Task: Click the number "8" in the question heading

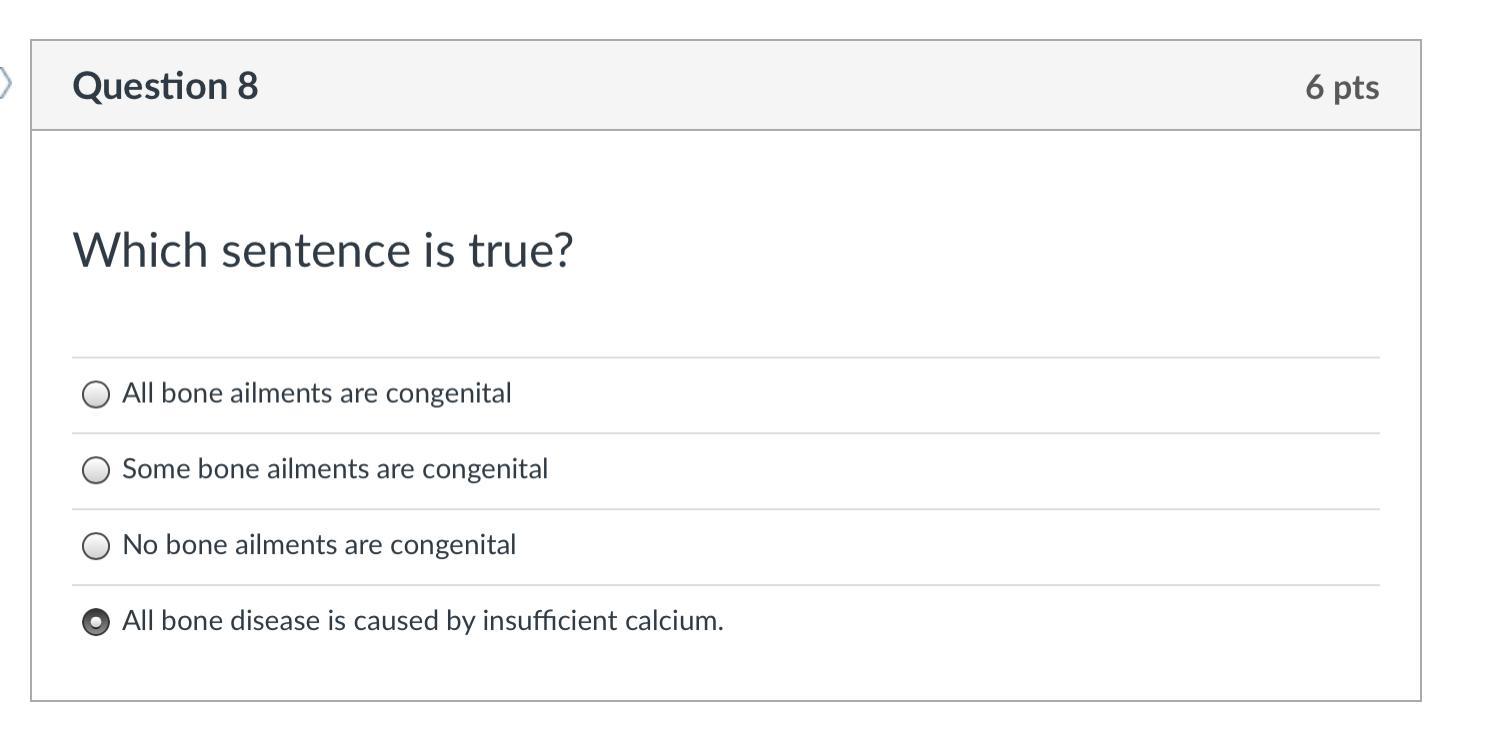Action: [x=248, y=86]
